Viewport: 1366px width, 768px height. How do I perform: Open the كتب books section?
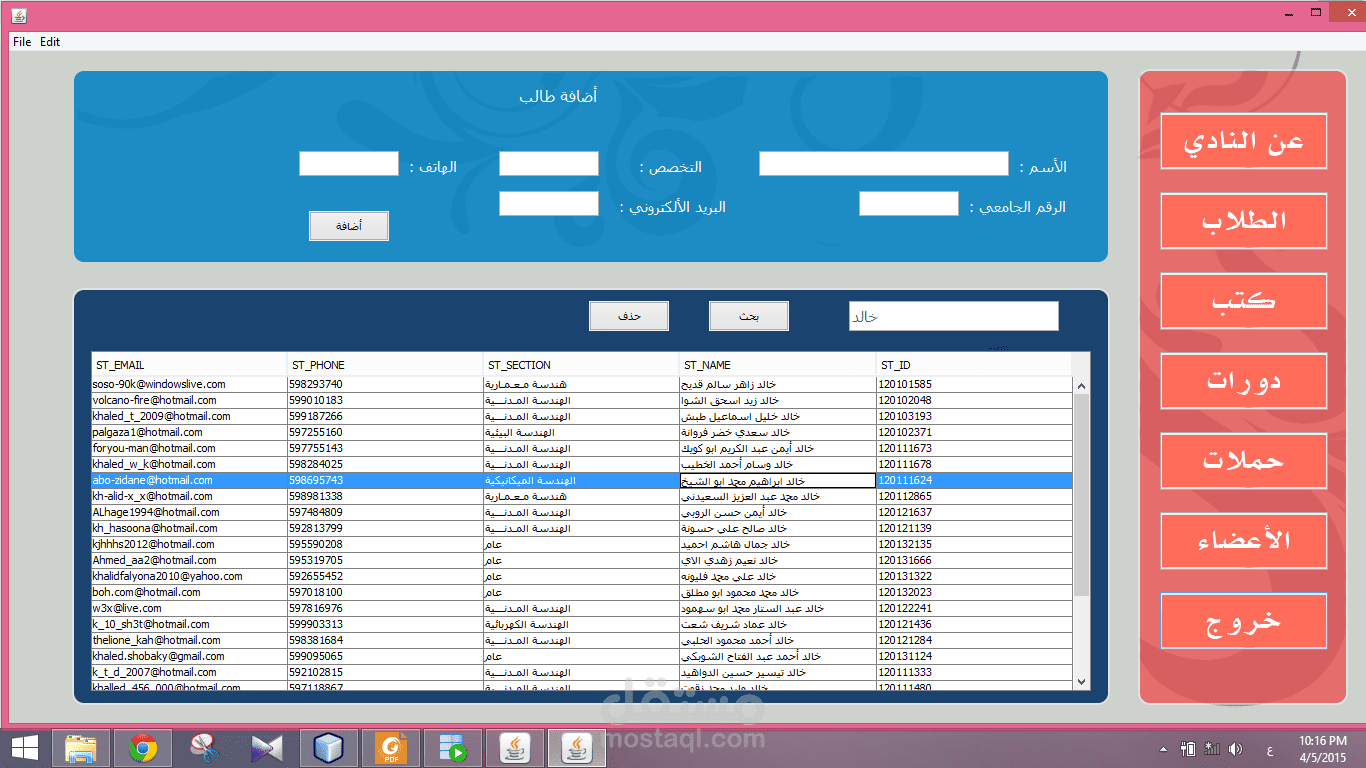click(x=1244, y=301)
